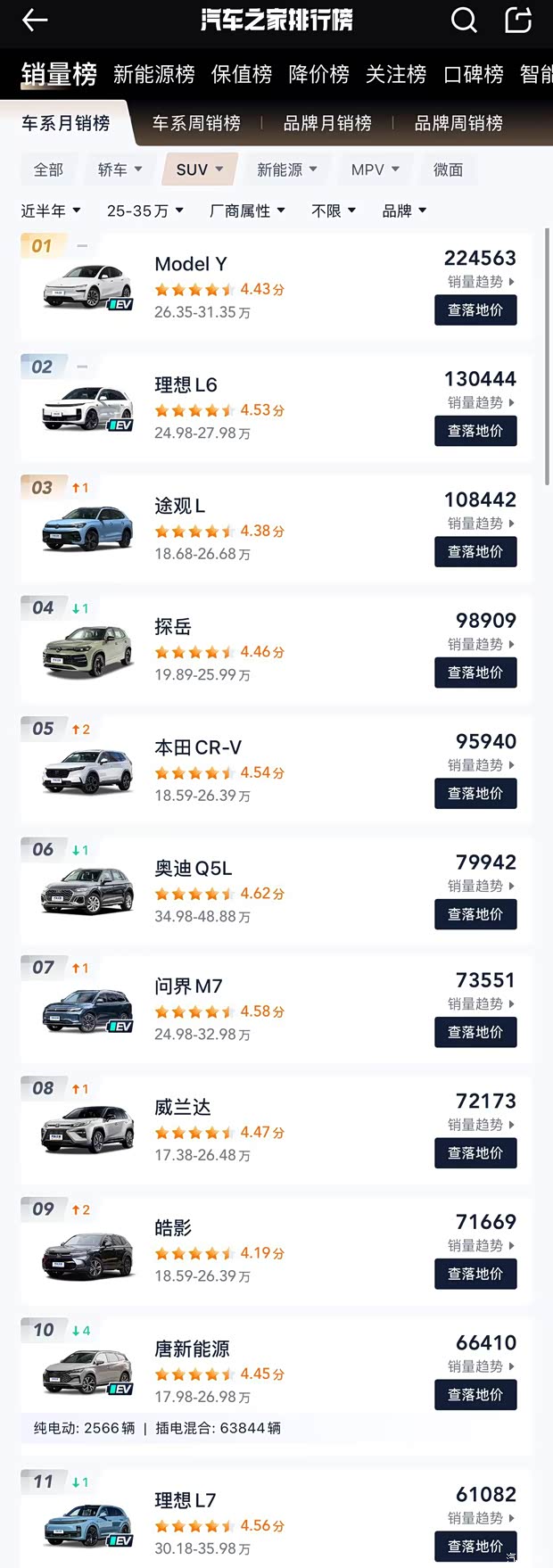Open search via the magnifier icon
This screenshot has height=1568, width=553.
464,20
